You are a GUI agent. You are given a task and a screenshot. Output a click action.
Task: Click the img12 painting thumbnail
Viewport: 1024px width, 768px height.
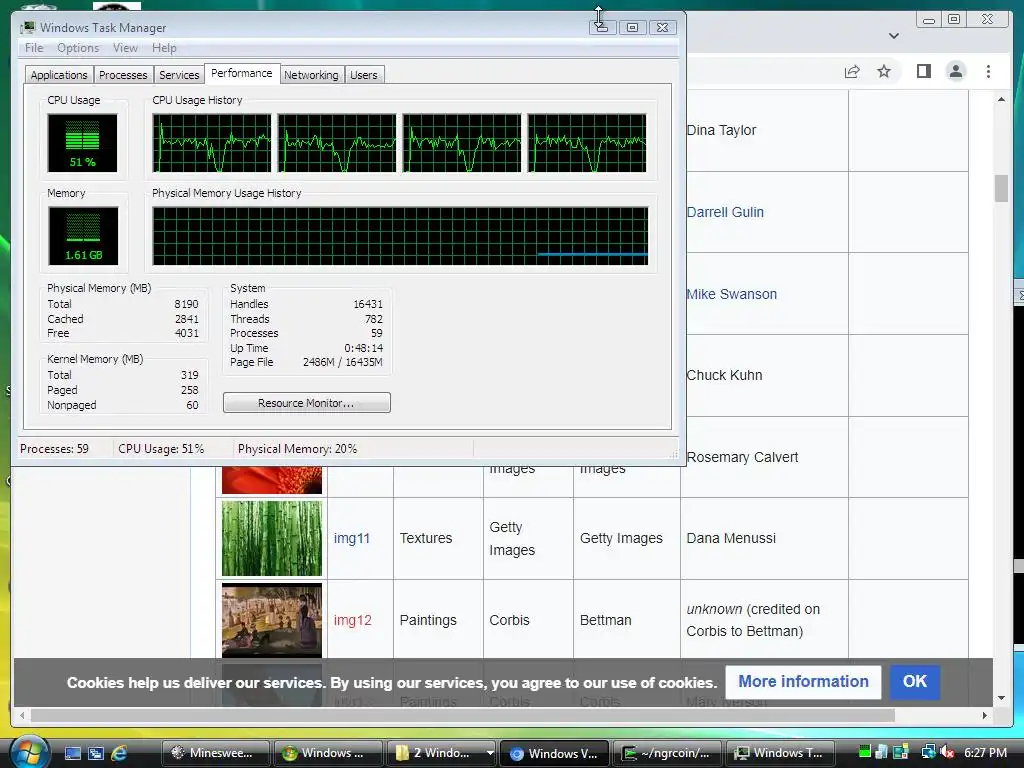coord(272,620)
